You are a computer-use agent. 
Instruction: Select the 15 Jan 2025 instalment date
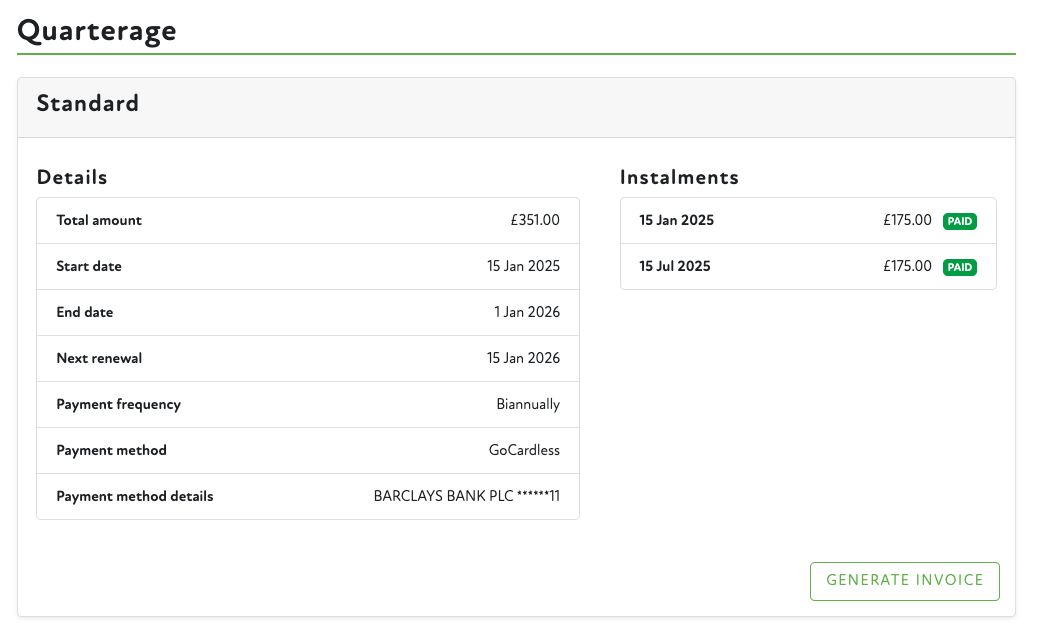coord(677,221)
